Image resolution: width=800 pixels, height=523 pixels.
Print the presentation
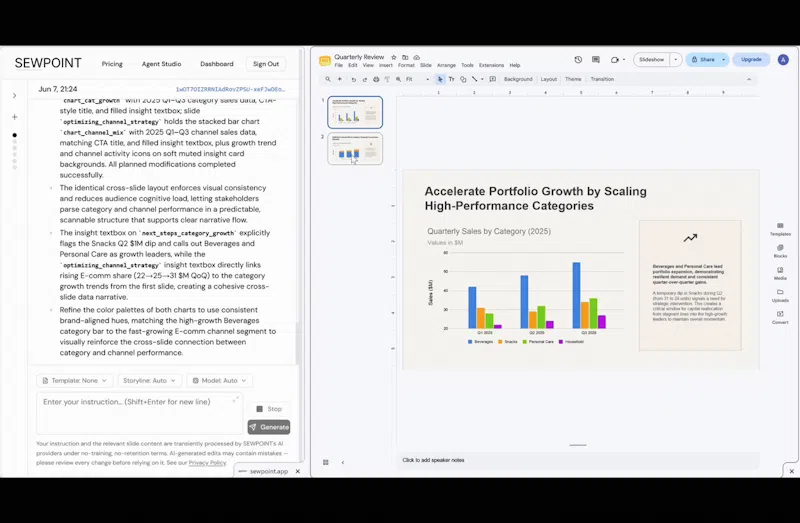[x=376, y=79]
